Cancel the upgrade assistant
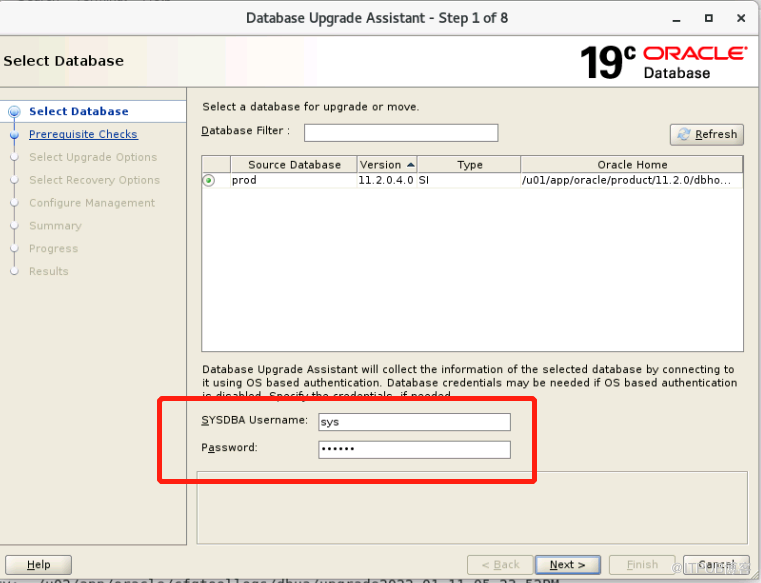Screen dimensions: 761x583 pyautogui.click(x=716, y=565)
